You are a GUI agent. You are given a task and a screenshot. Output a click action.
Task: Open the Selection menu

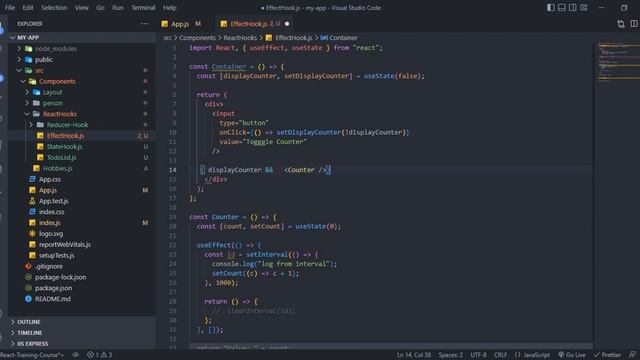coord(54,7)
